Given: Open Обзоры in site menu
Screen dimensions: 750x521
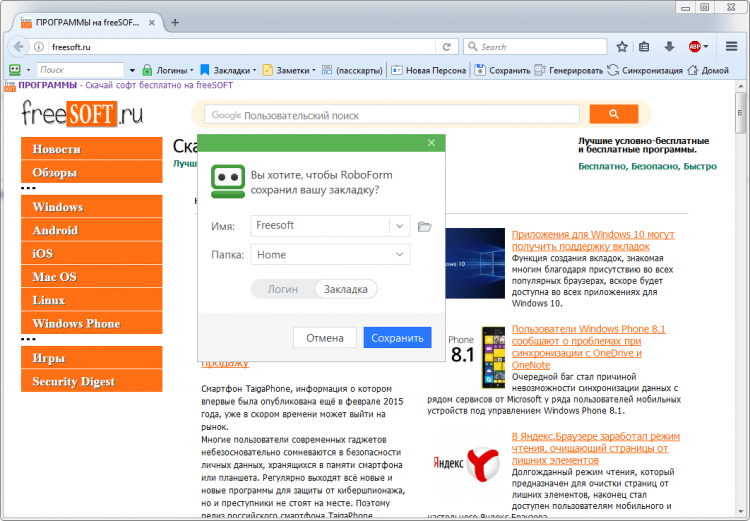Looking at the screenshot, I should pos(92,172).
